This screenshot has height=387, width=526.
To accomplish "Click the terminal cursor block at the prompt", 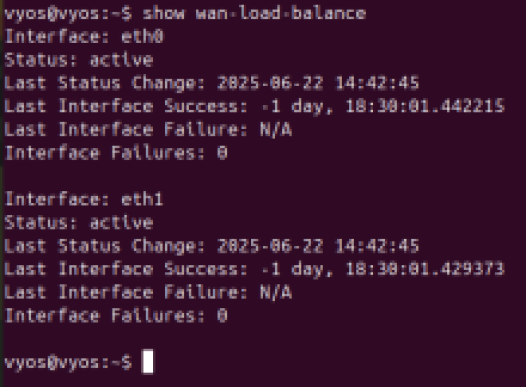I will [148, 362].
